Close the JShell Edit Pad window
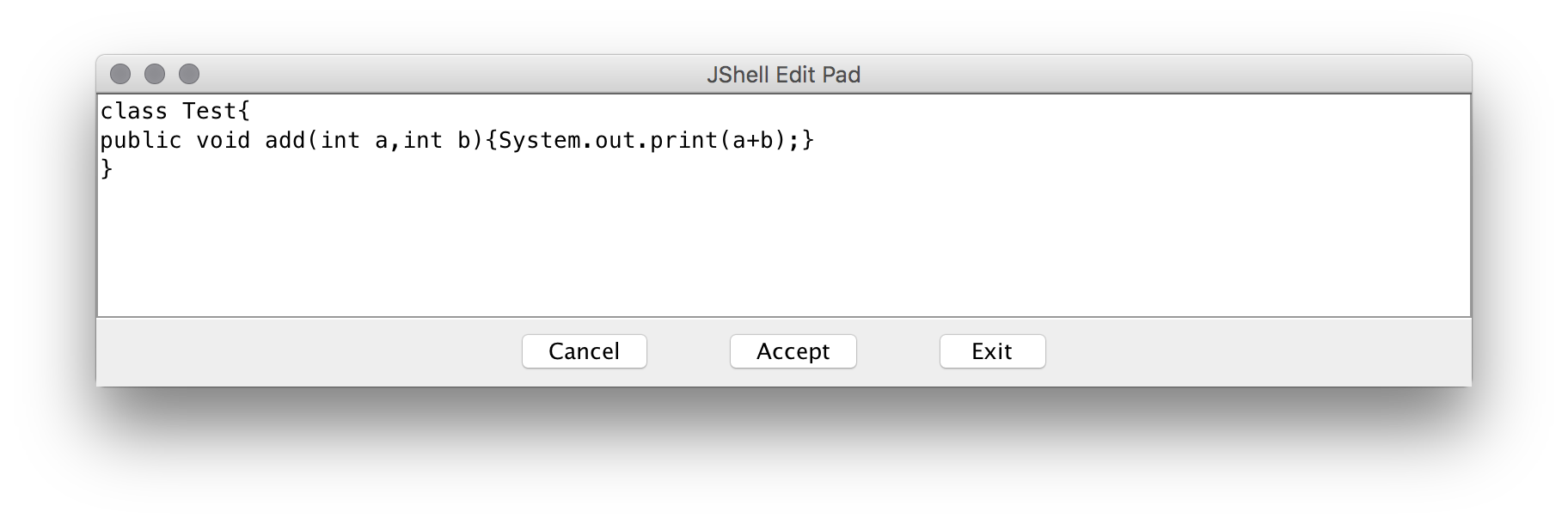 [120, 75]
